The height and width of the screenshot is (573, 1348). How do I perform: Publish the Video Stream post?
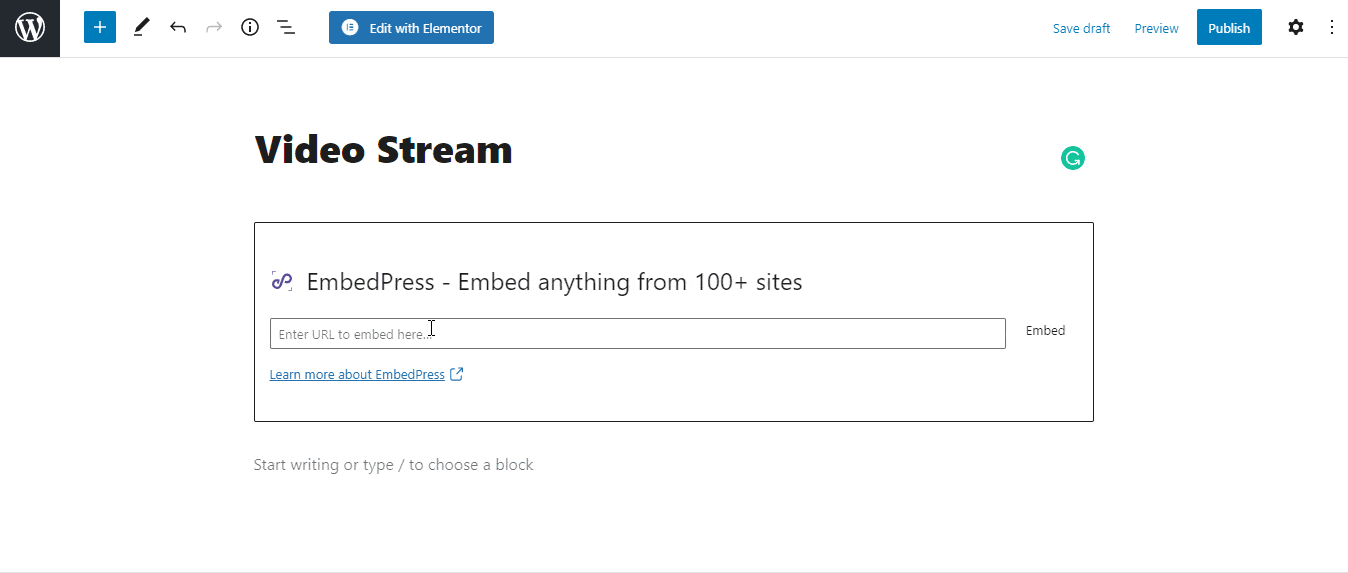click(1229, 28)
